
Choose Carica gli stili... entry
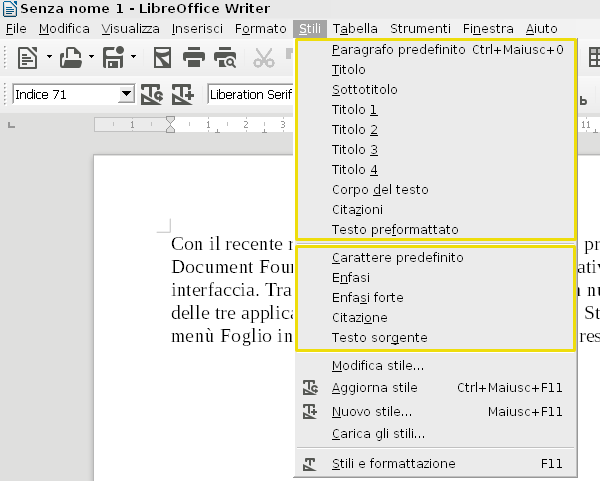pos(435,434)
